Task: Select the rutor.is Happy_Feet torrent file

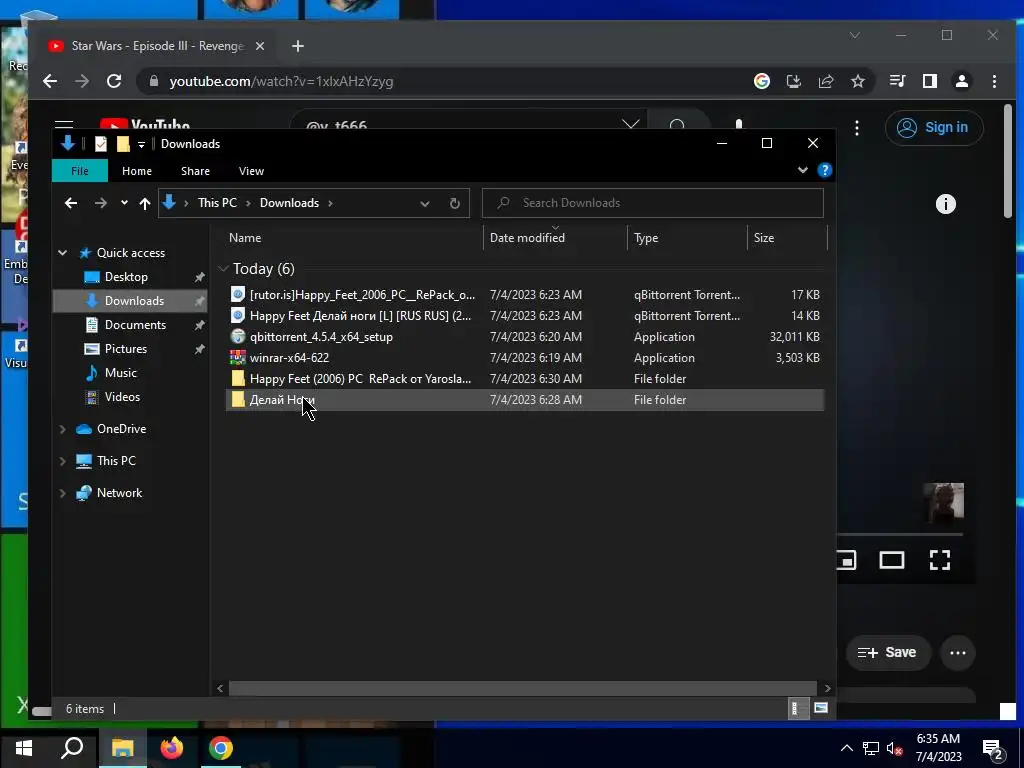Action: 524,295
